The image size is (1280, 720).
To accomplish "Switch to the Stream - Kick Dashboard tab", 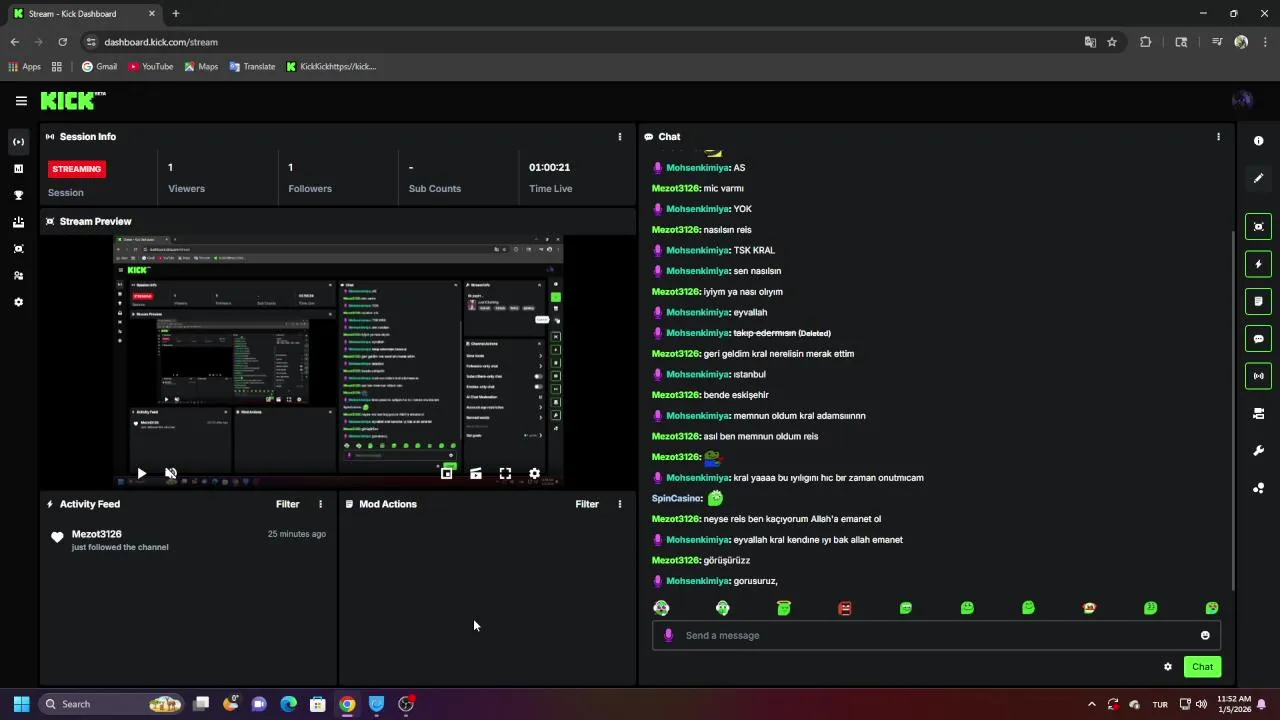I will click(85, 14).
